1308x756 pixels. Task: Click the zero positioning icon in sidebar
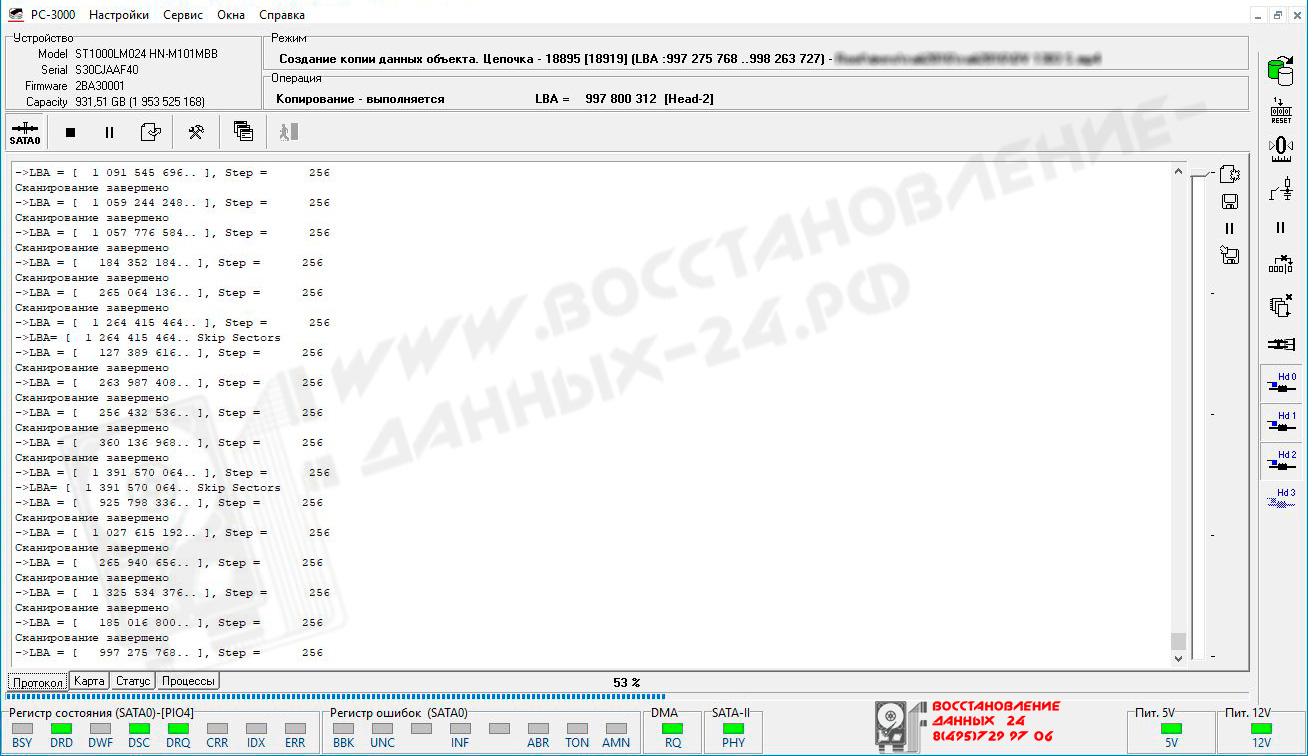1280,148
